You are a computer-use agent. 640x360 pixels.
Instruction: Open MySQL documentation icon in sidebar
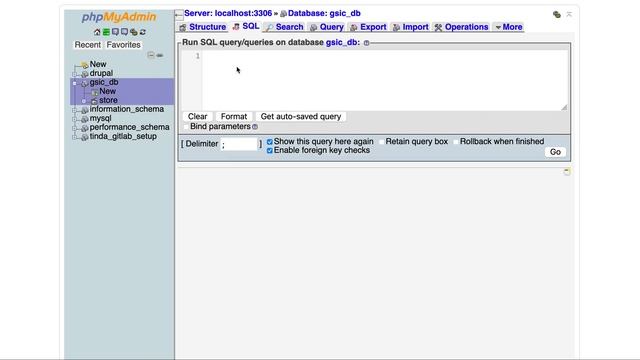[x=124, y=32]
